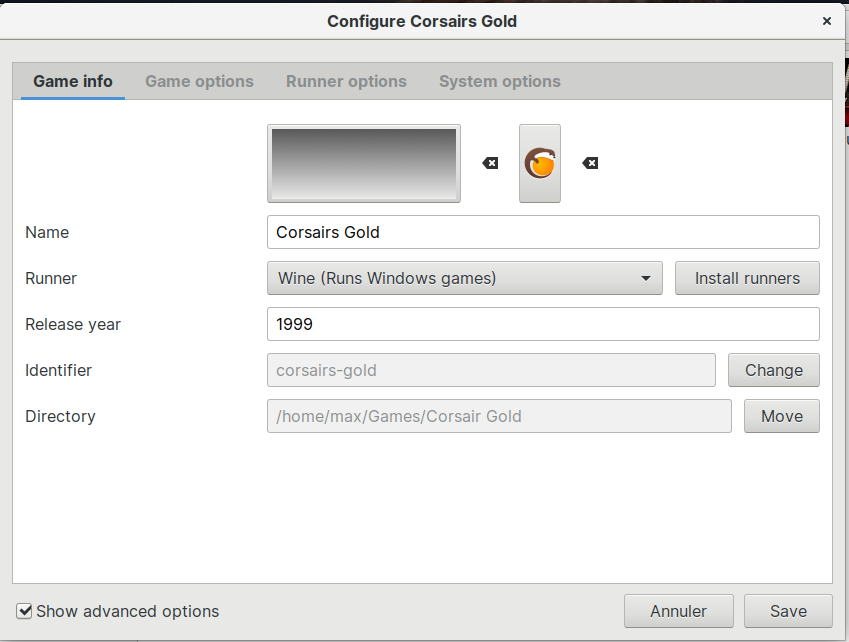The width and height of the screenshot is (849, 642).
Task: Click the Lutris game icon button
Action: point(540,163)
